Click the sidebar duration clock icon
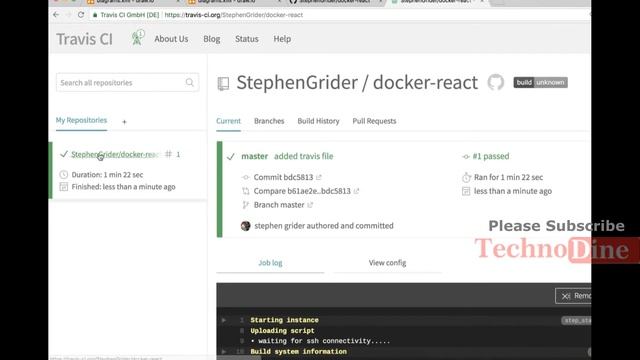640x360 pixels. 64,175
